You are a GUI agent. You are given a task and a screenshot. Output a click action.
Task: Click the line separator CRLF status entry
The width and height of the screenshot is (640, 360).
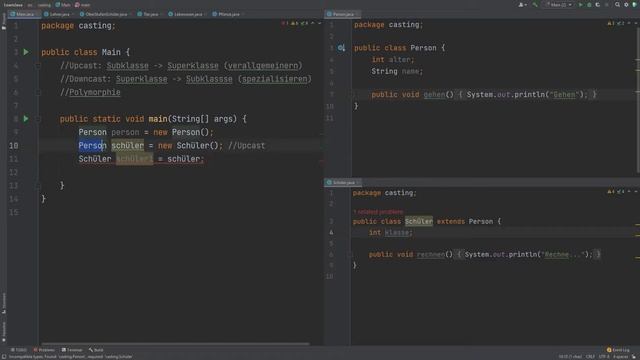(590, 357)
